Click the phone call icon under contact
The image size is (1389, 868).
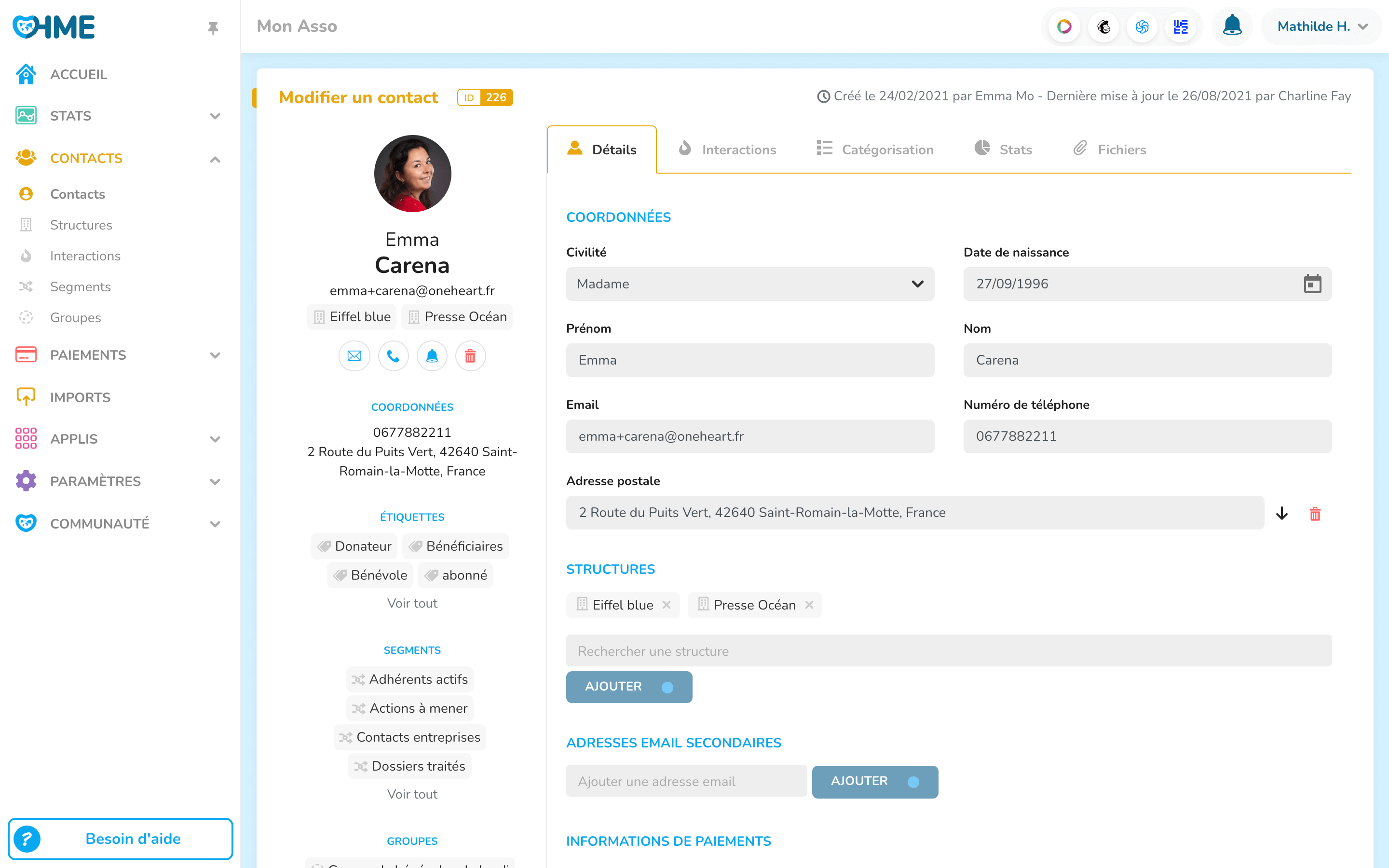click(393, 356)
